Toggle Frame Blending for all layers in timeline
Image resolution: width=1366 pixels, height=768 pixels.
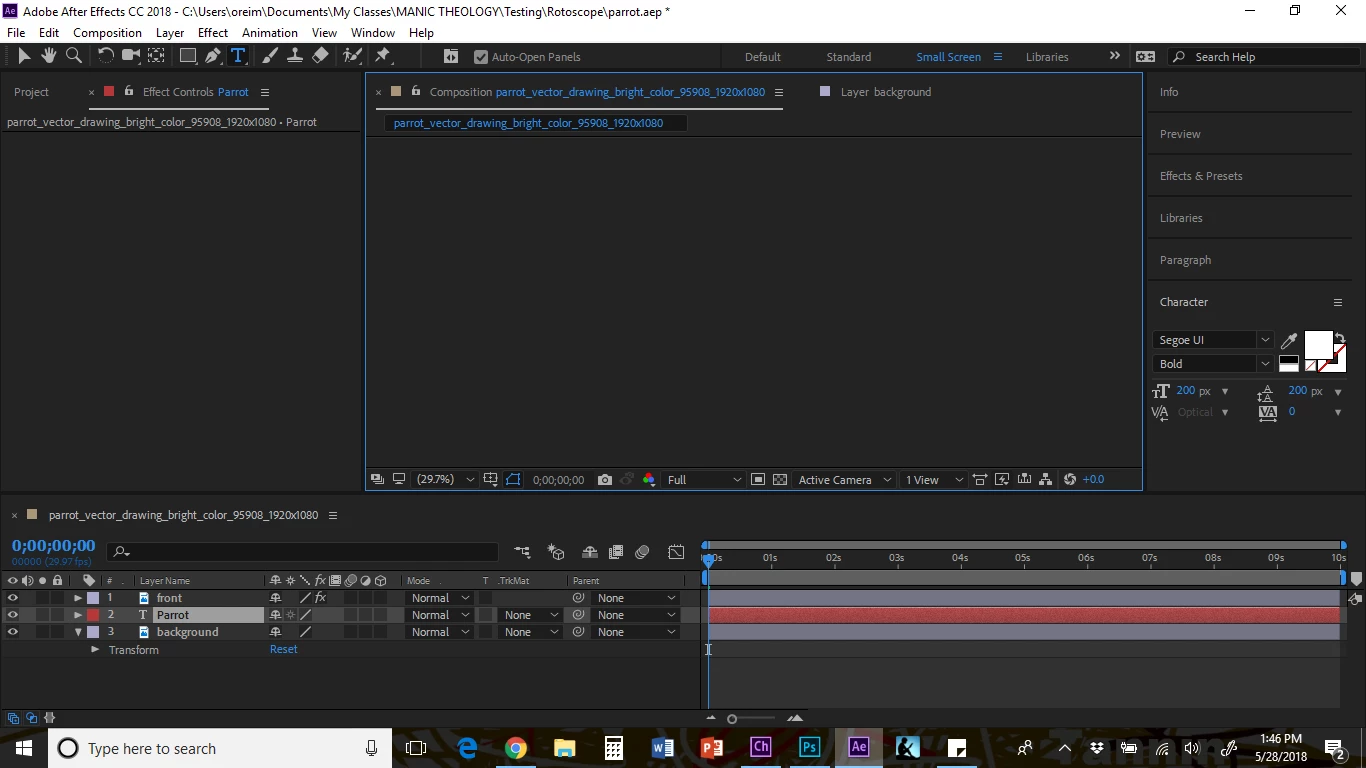tap(616, 552)
